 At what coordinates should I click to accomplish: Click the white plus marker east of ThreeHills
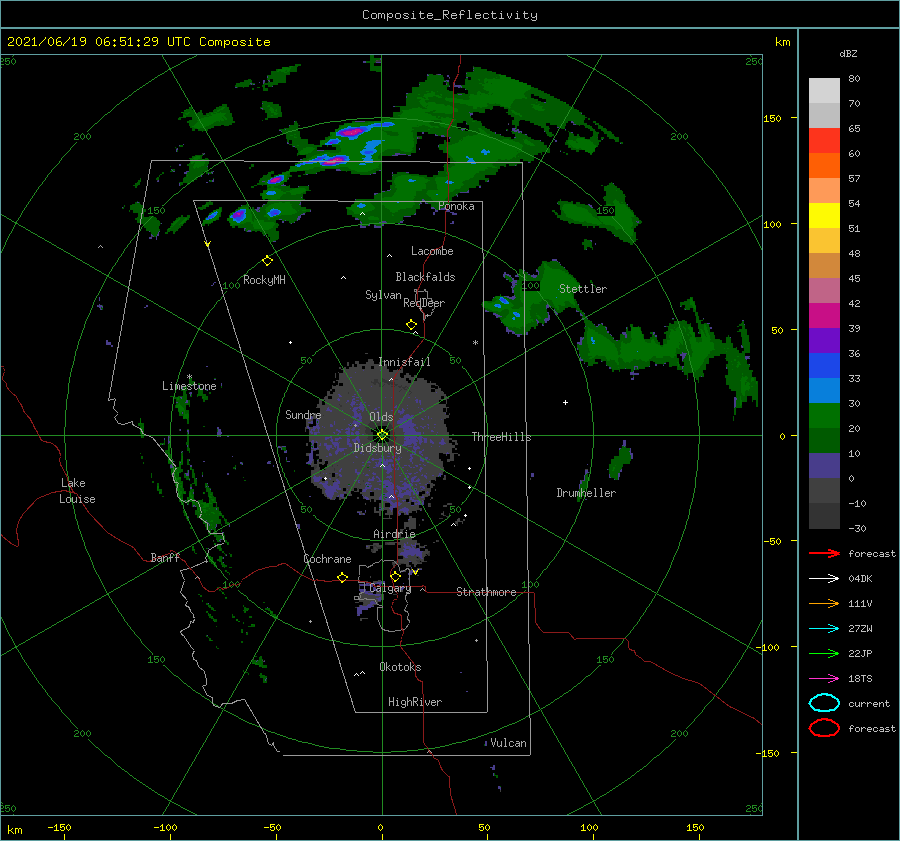[x=565, y=402]
